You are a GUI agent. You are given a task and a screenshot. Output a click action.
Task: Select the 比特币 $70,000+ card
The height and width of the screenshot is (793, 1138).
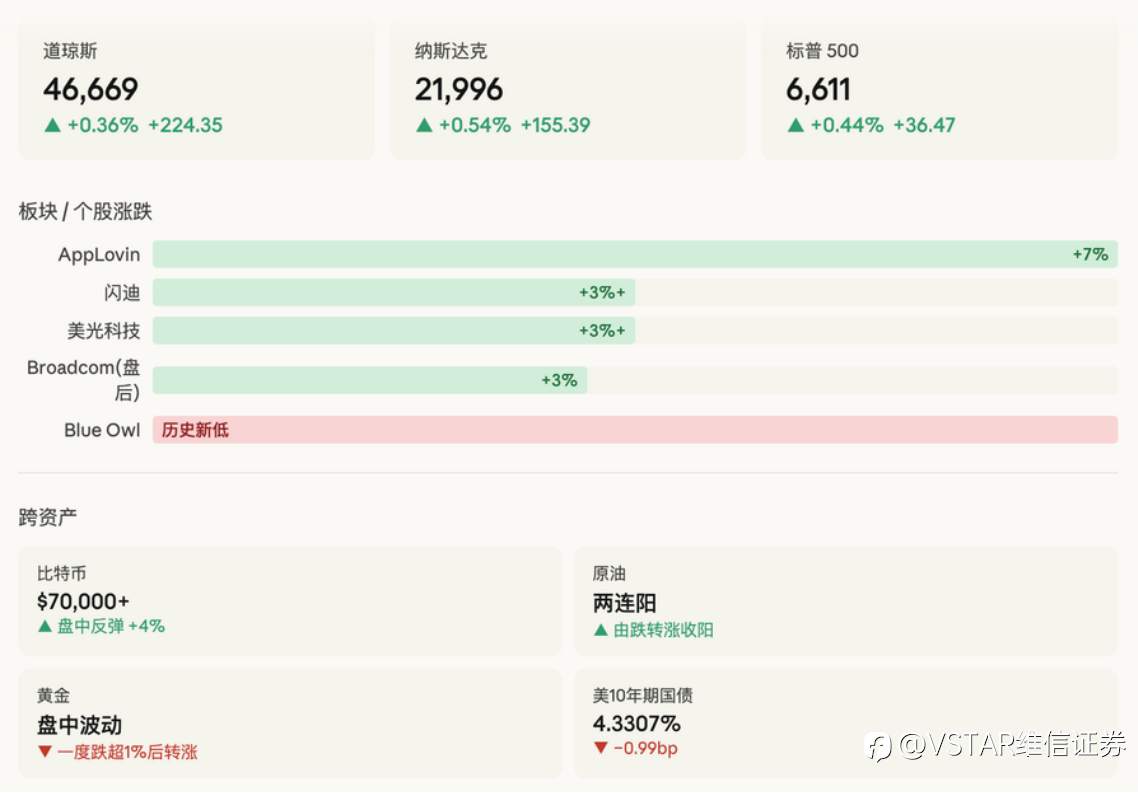(289, 601)
